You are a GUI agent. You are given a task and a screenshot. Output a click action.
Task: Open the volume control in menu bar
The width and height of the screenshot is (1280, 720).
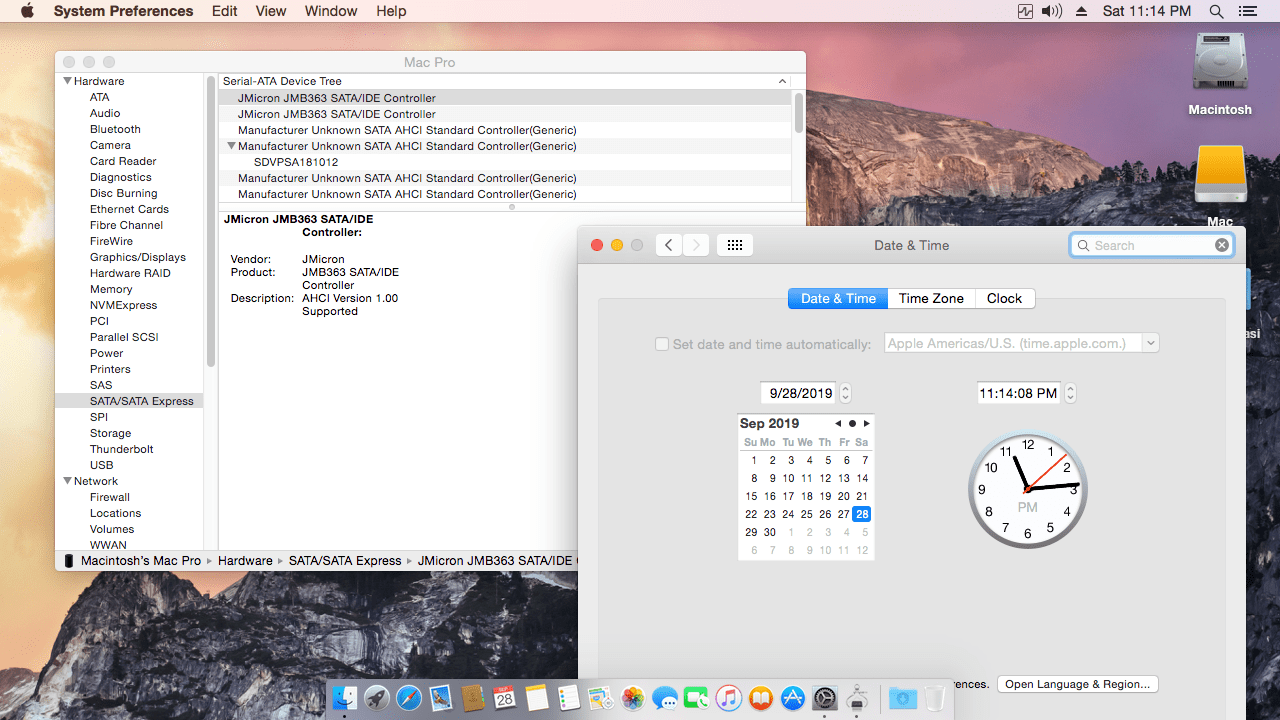tap(1052, 11)
